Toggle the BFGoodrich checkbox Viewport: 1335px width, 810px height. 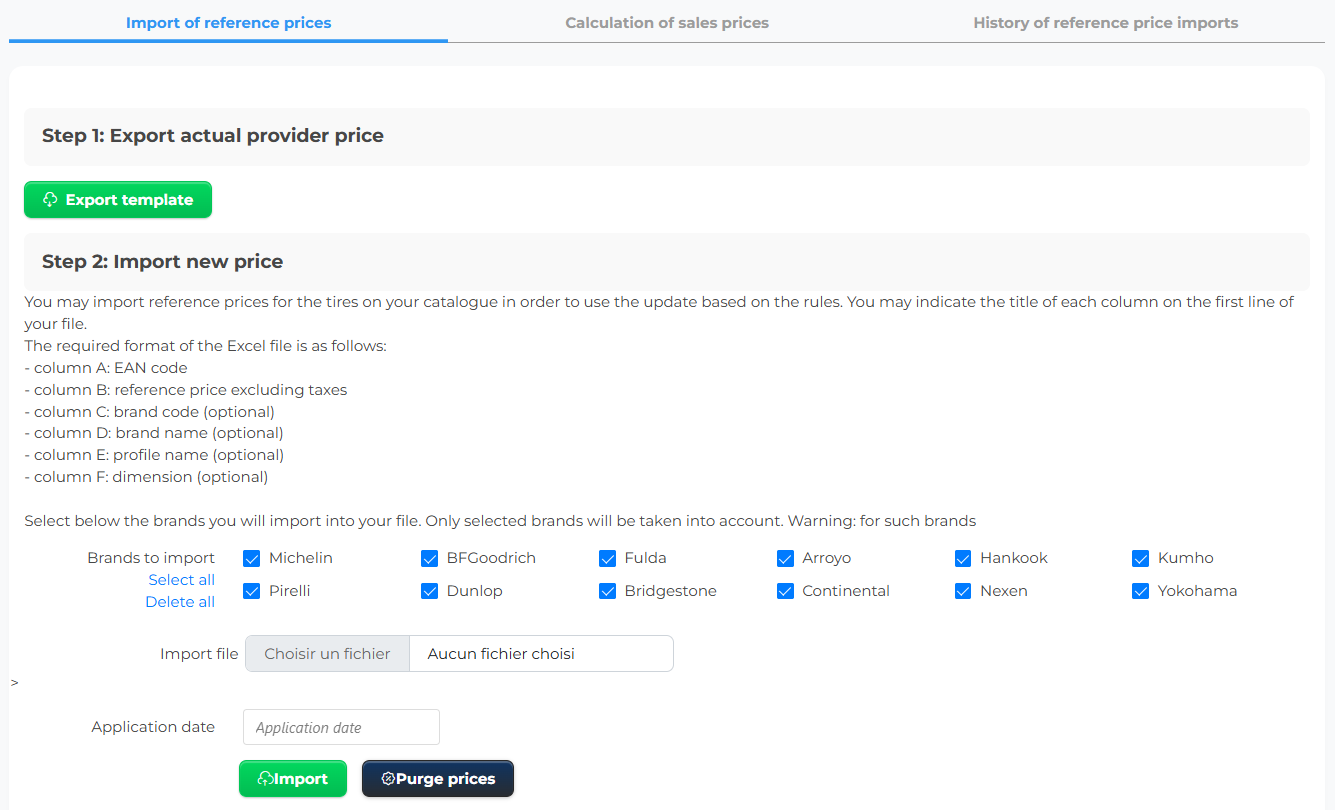[430, 558]
